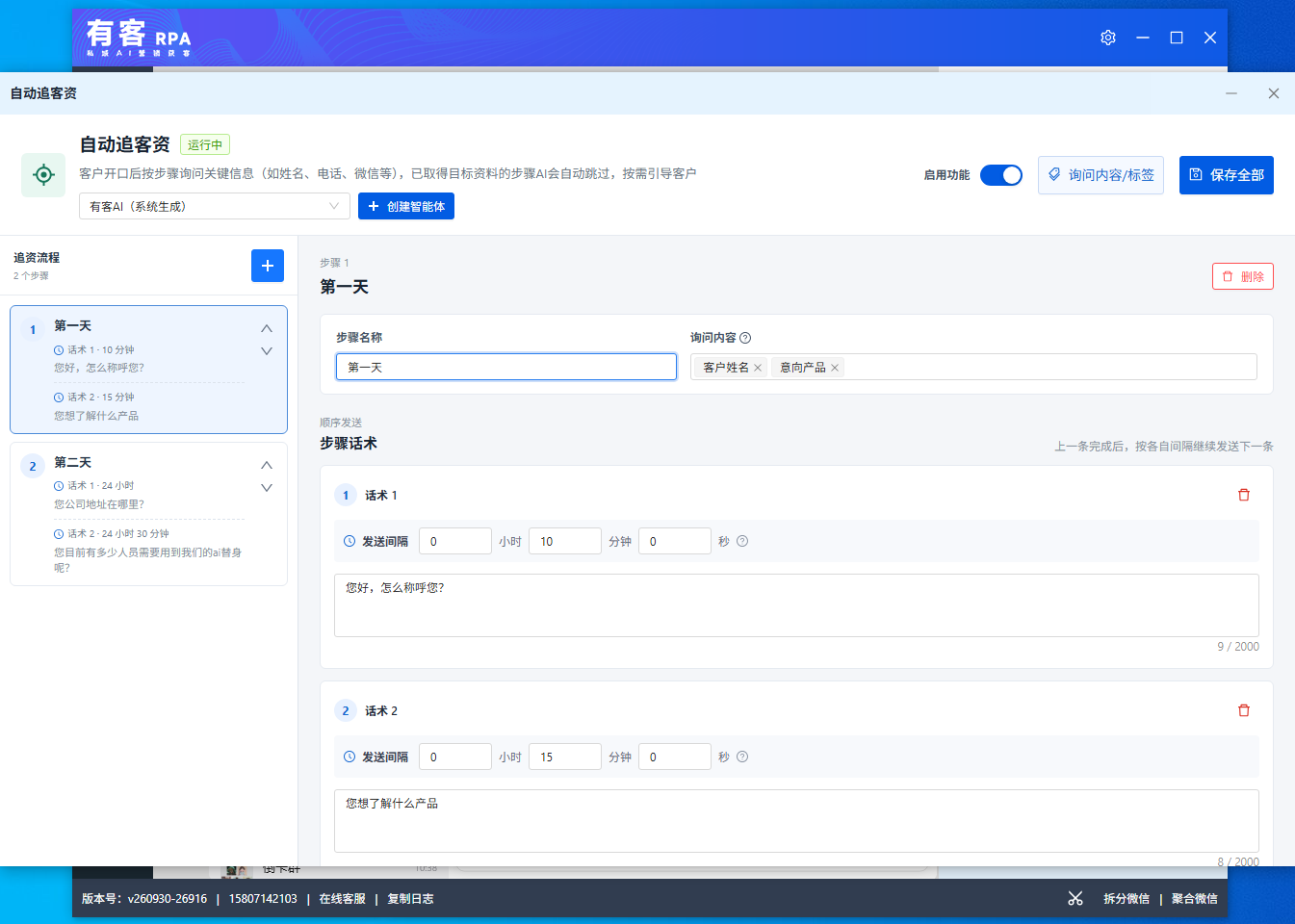The height and width of the screenshot is (924, 1295).
Task: Click help icon after 秒 in 话术 2
Action: click(742, 757)
